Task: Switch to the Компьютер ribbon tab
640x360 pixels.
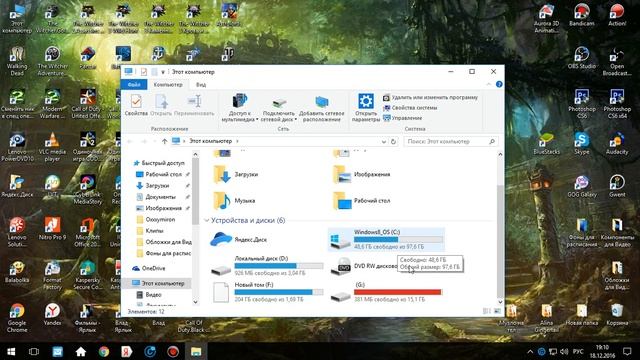Action: coord(168,84)
